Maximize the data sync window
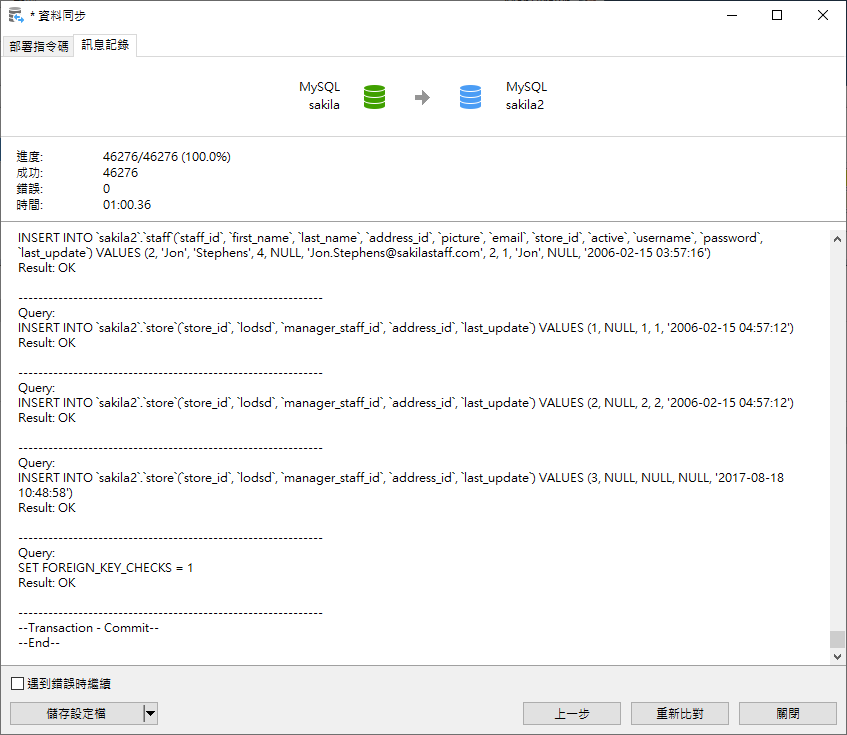 pyautogui.click(x=777, y=16)
